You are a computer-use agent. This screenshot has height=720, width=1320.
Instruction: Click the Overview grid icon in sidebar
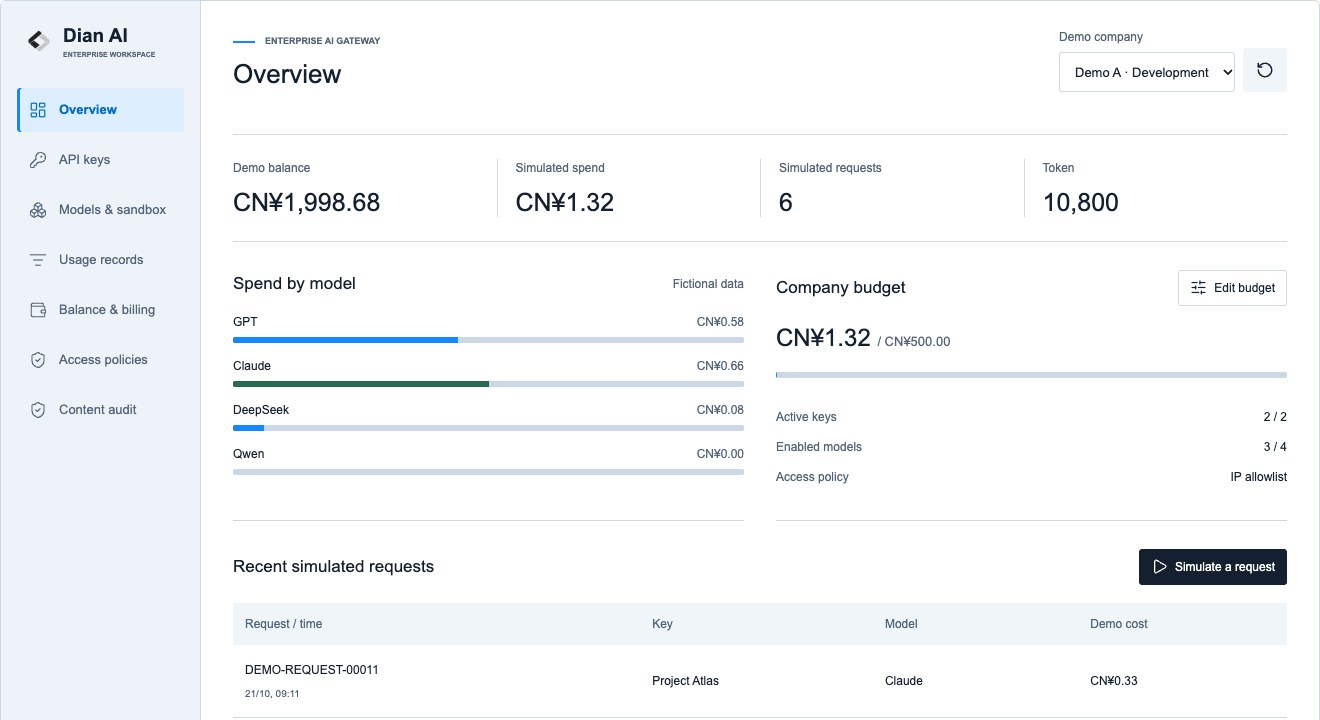point(38,110)
